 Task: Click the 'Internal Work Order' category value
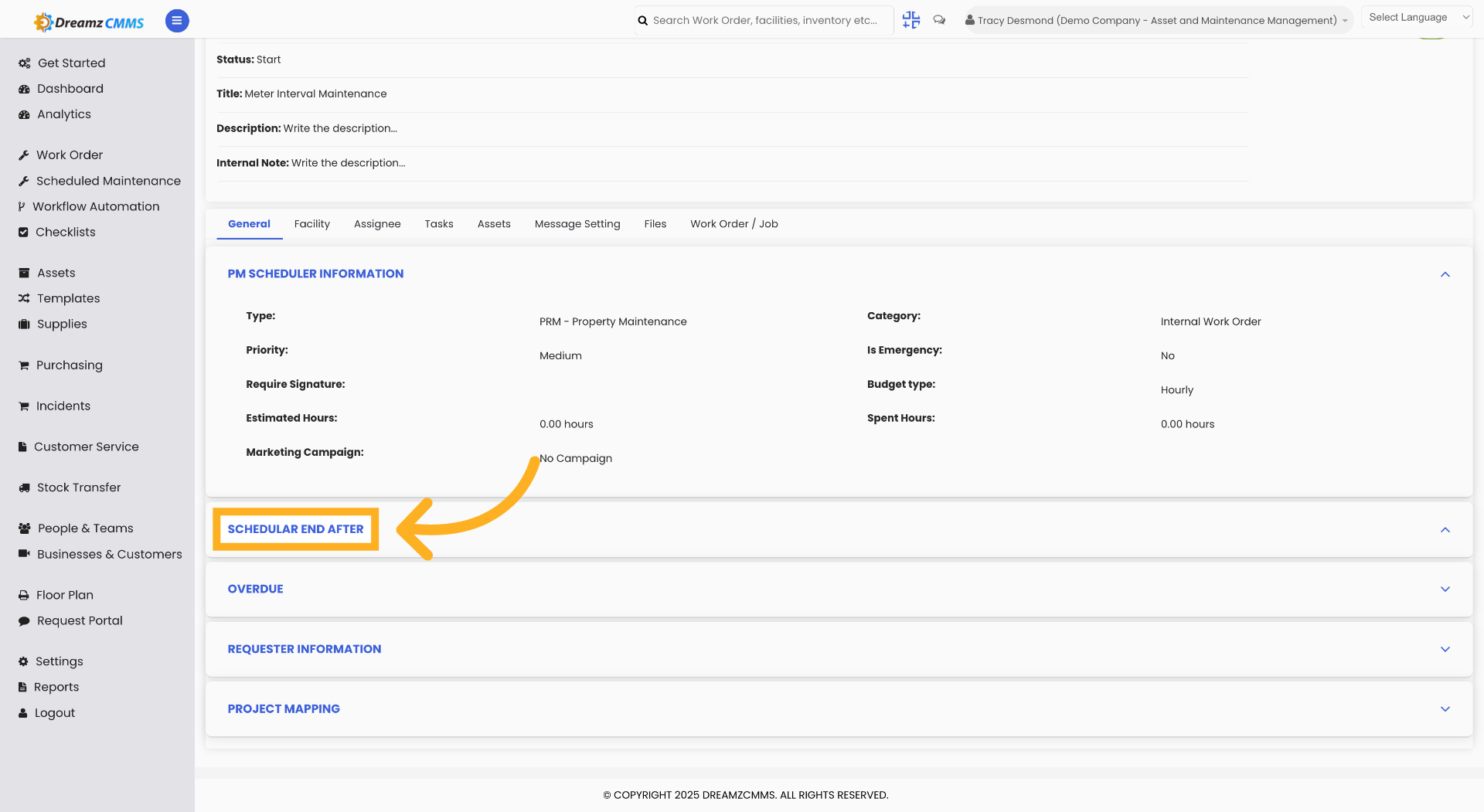pos(1210,321)
